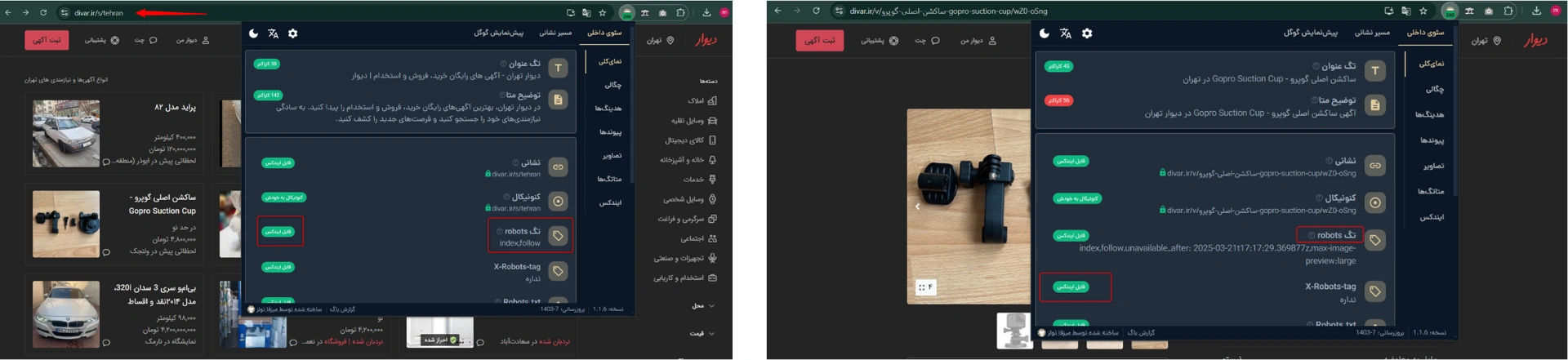Viewport: 1568px width, 360px height.
Task: Click the title tag T icon in right popup
Action: coord(1375,71)
